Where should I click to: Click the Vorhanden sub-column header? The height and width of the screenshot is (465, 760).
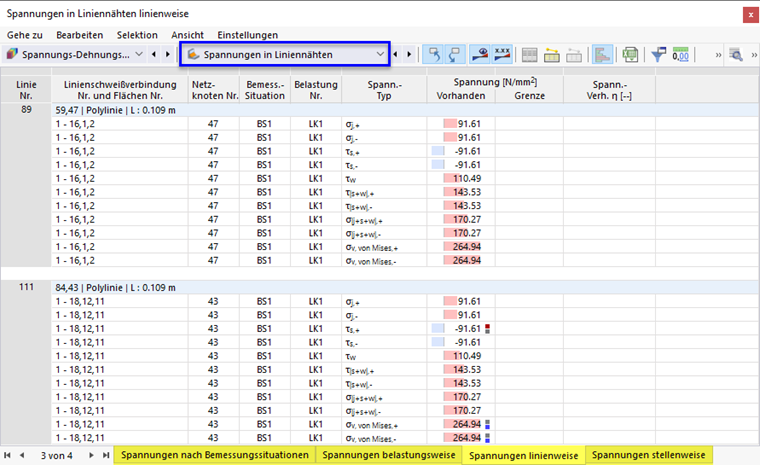[460, 96]
